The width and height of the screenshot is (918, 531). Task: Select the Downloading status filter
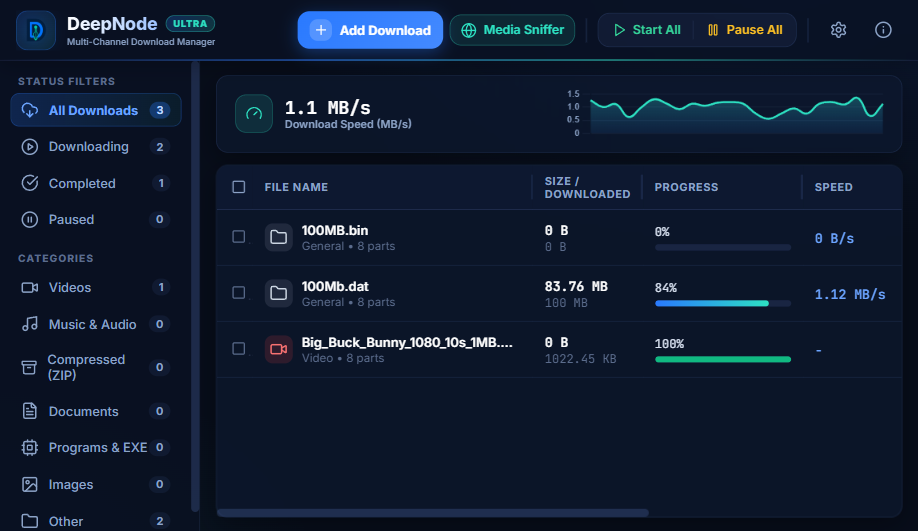96,146
